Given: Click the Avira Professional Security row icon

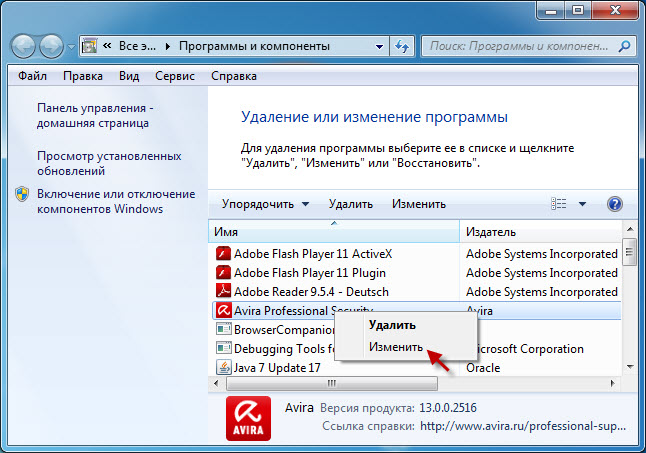Looking at the screenshot, I should [223, 310].
